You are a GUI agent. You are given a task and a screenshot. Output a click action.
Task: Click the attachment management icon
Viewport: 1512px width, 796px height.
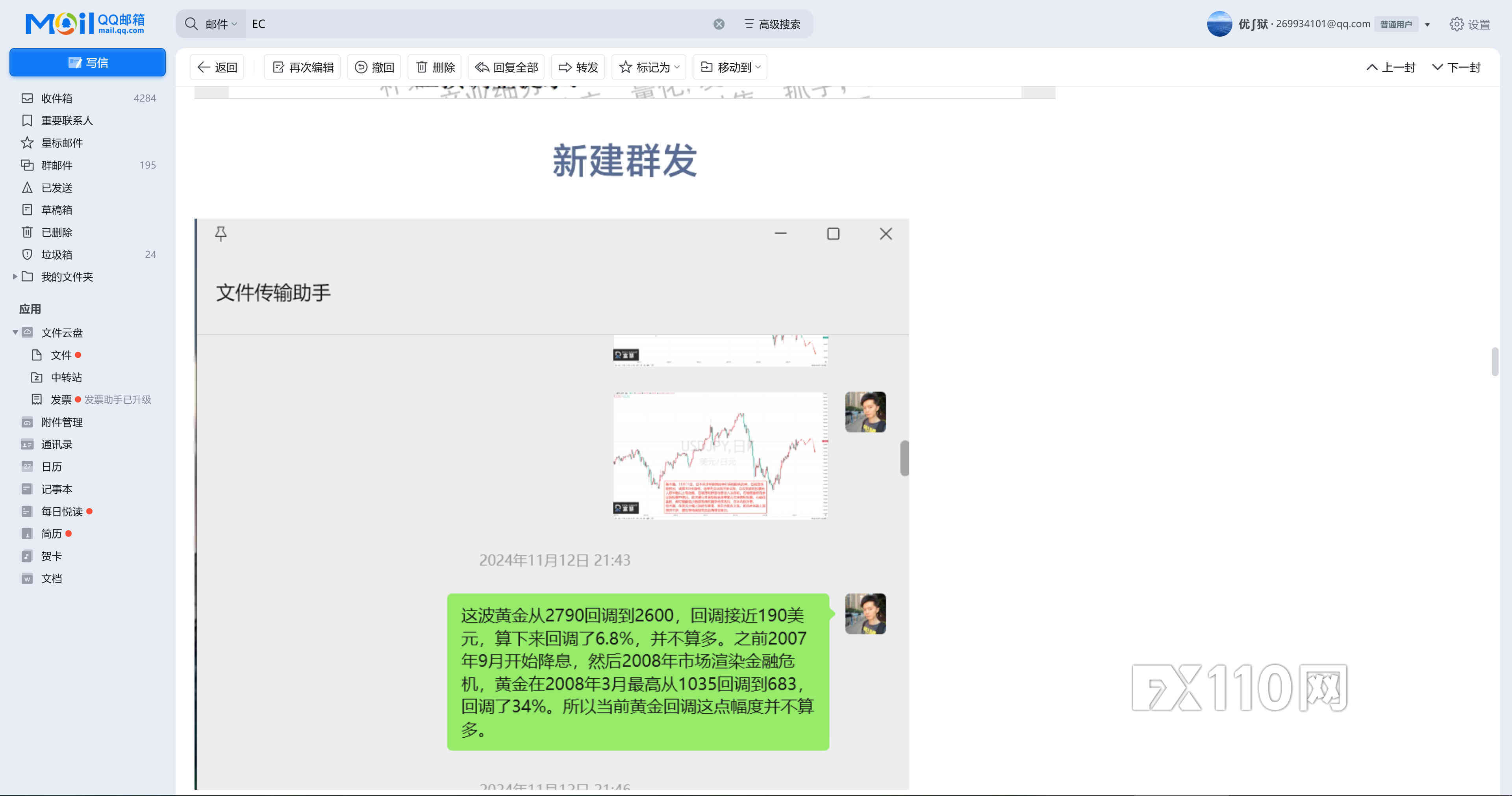(27, 422)
